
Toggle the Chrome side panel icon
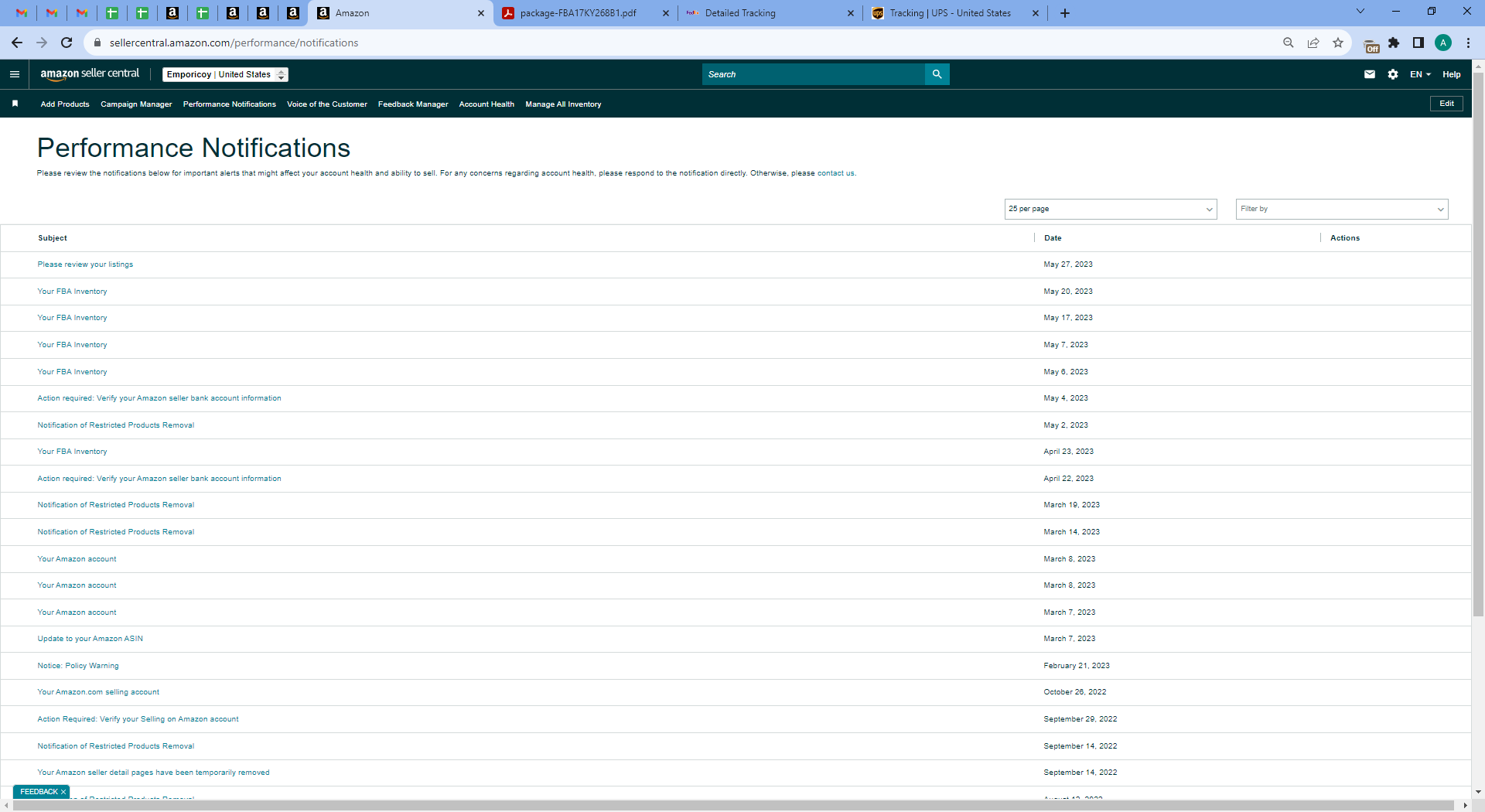(1418, 43)
